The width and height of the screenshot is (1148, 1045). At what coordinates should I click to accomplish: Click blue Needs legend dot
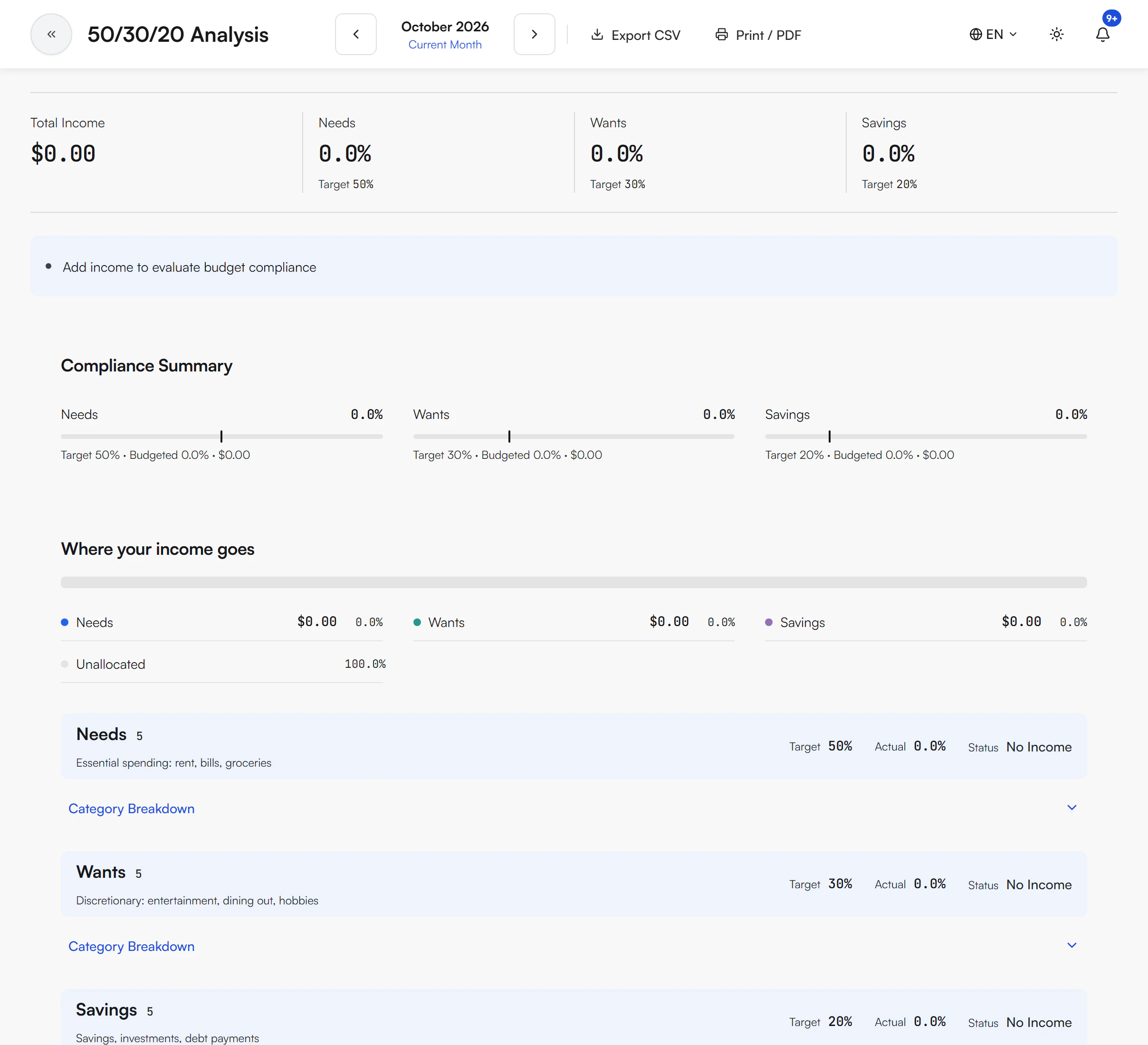[x=65, y=622]
